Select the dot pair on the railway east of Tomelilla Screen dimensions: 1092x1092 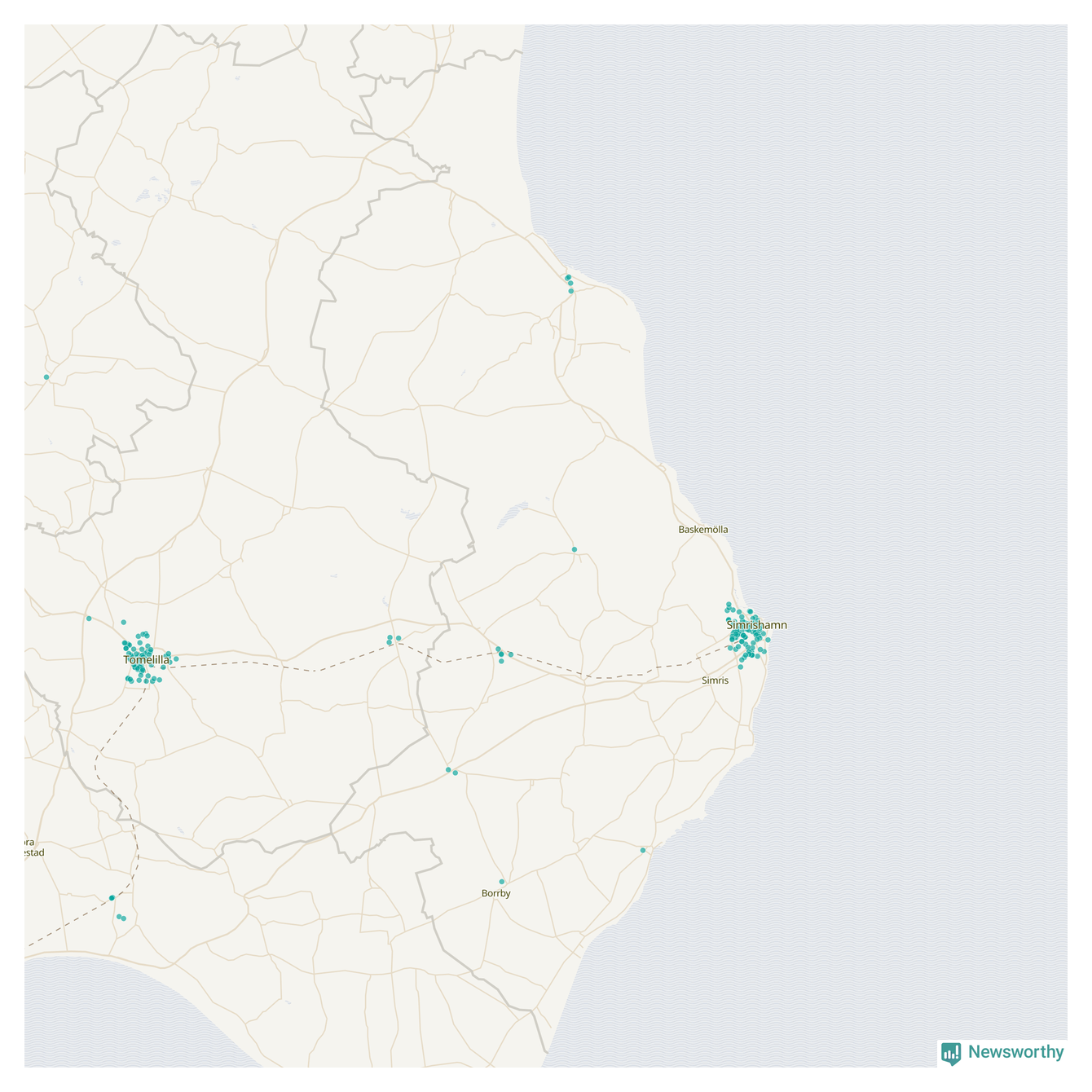click(394, 640)
